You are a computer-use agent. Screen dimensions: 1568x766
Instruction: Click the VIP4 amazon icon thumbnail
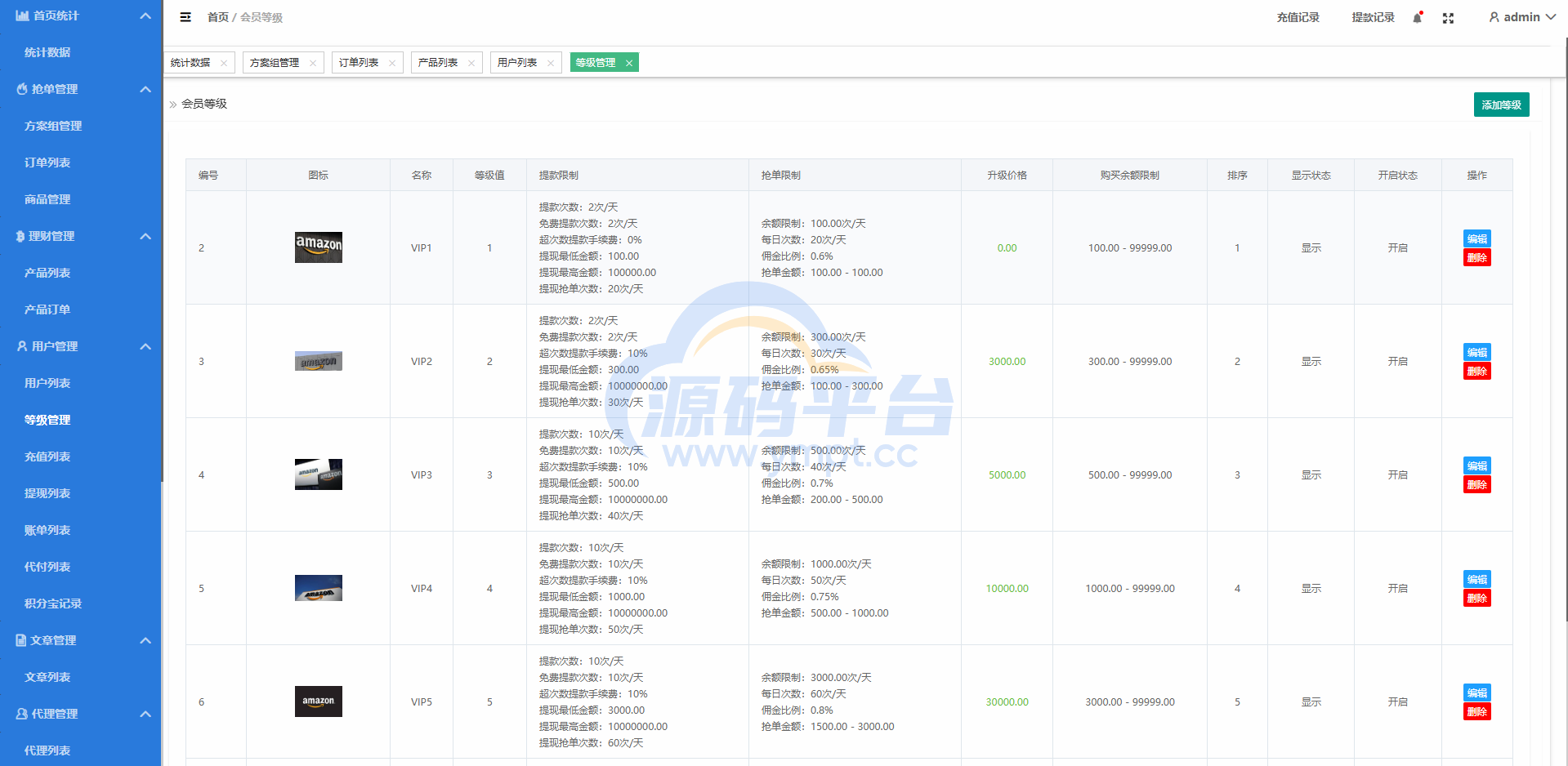coord(319,588)
